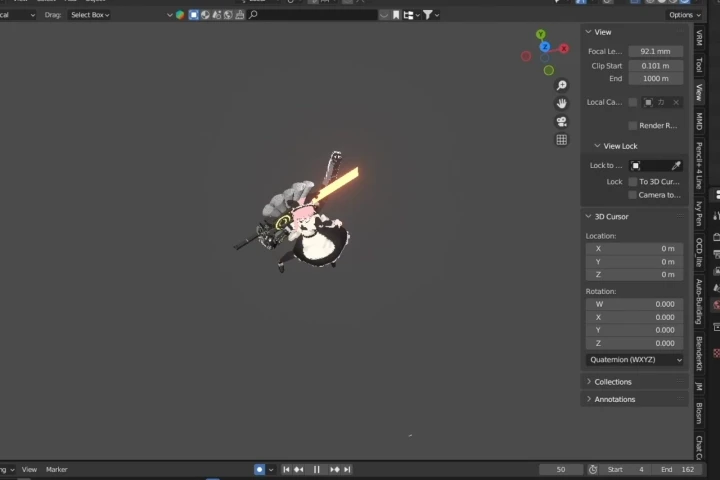Screen dimensions: 720x480
Task: Click the 3D Cursor Location Z field
Action: tap(635, 275)
